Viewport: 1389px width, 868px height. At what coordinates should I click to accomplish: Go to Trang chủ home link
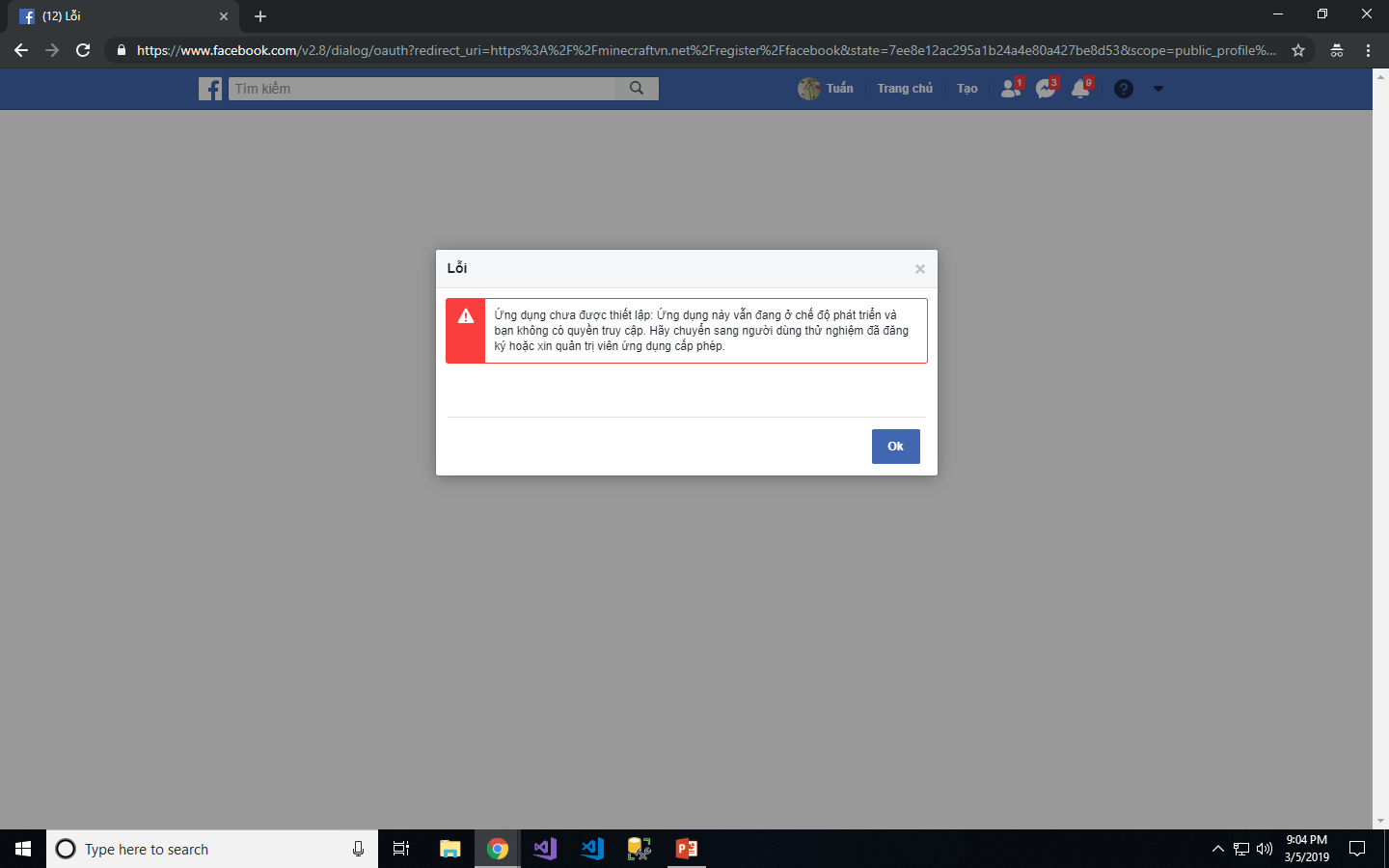pyautogui.click(x=905, y=89)
